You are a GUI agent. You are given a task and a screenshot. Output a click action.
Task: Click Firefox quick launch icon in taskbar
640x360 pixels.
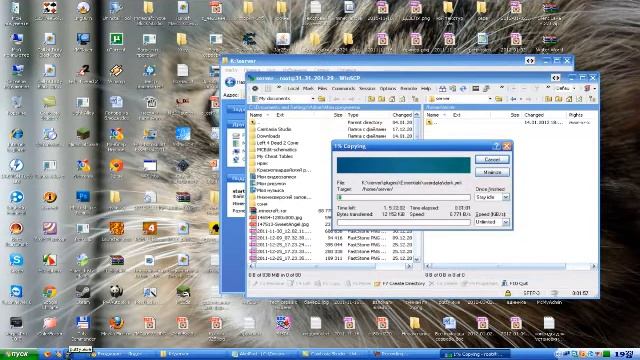(x=47, y=354)
